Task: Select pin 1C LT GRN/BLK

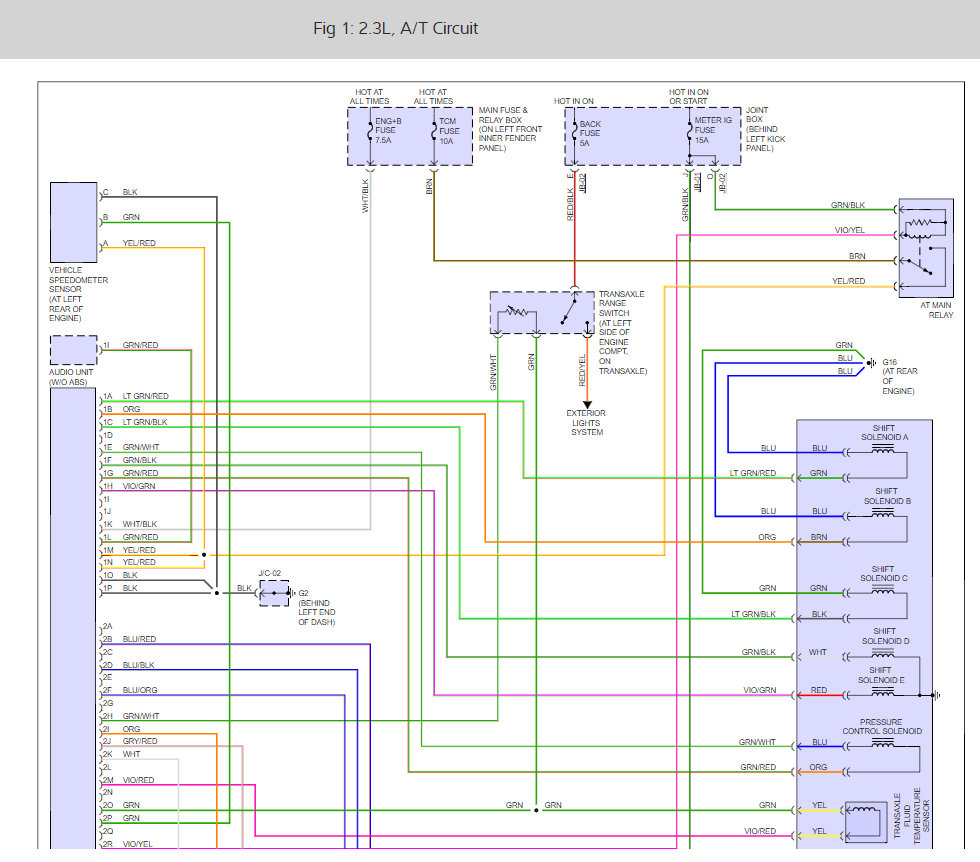Action: pos(135,423)
